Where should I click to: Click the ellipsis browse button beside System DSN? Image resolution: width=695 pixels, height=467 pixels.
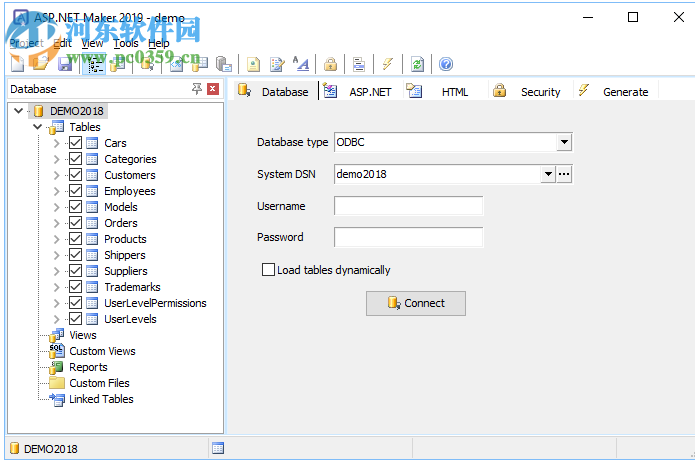564,174
